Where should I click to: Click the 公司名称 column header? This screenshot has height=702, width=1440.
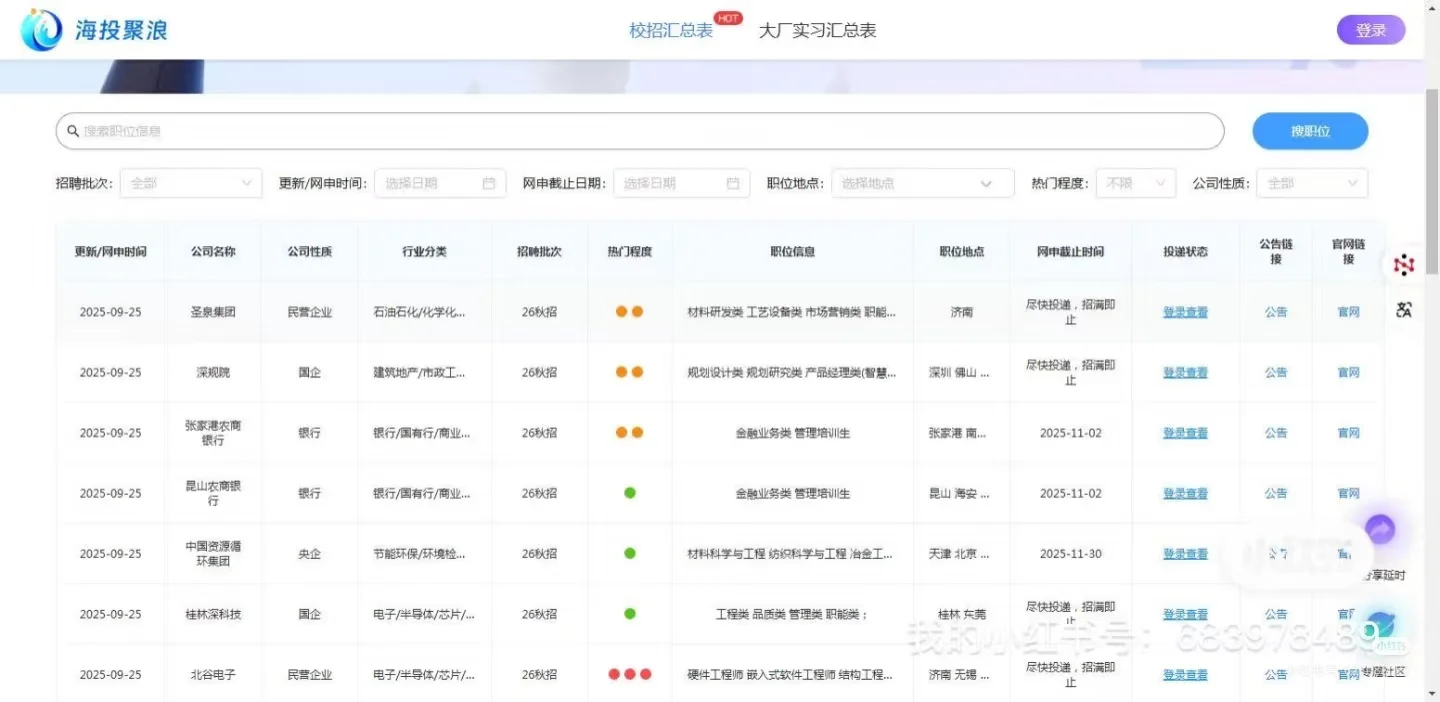(x=213, y=252)
